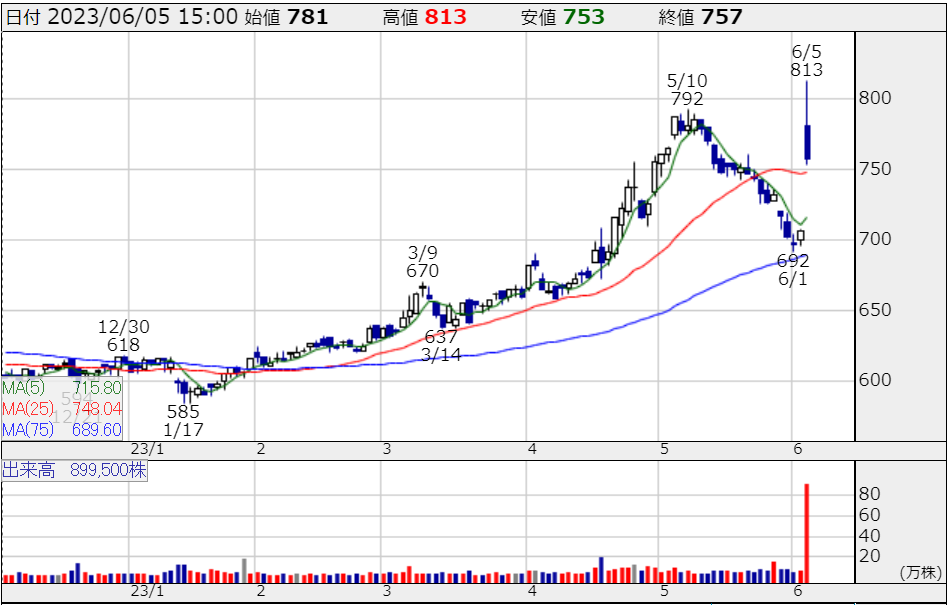Screen dimensions: 948x605
Task: Click the MA(75) legend entry
Action: point(60,429)
